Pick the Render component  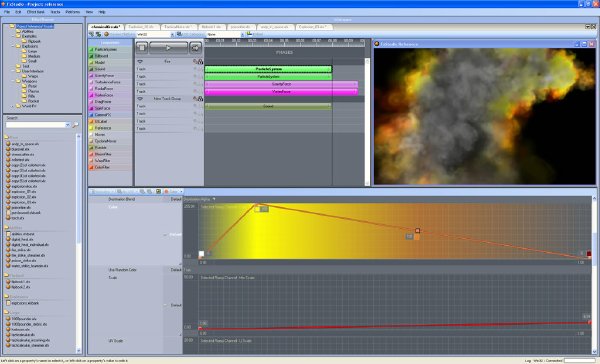pos(110,147)
